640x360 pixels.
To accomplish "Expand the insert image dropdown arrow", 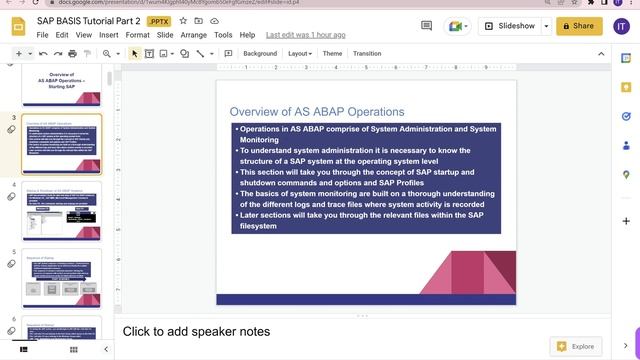I will [172, 53].
